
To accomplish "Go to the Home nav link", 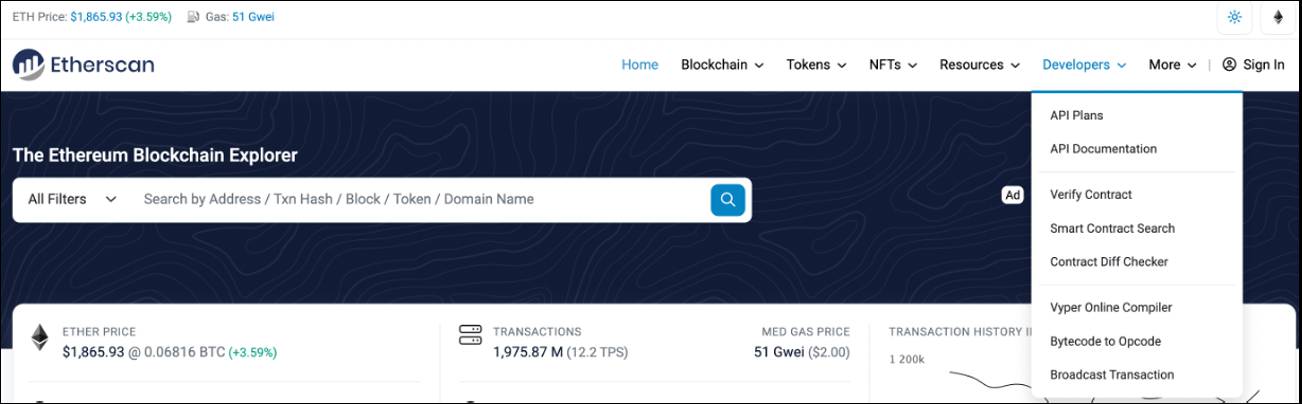I will point(640,64).
